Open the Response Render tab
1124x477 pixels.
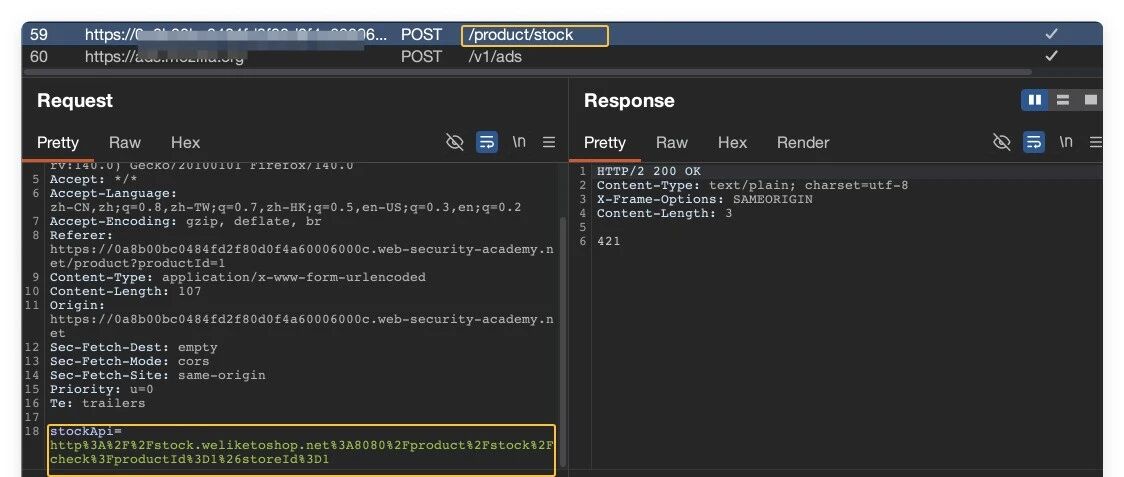point(803,143)
